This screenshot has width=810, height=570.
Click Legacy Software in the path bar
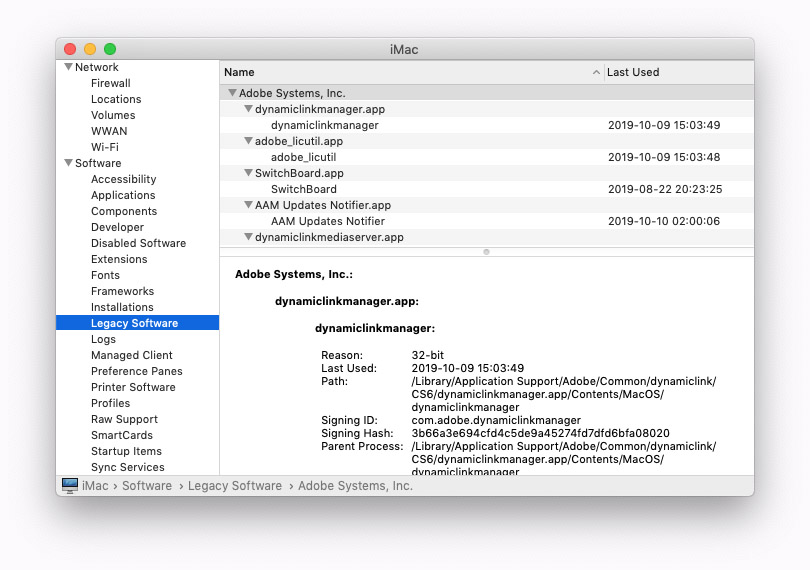click(x=235, y=486)
